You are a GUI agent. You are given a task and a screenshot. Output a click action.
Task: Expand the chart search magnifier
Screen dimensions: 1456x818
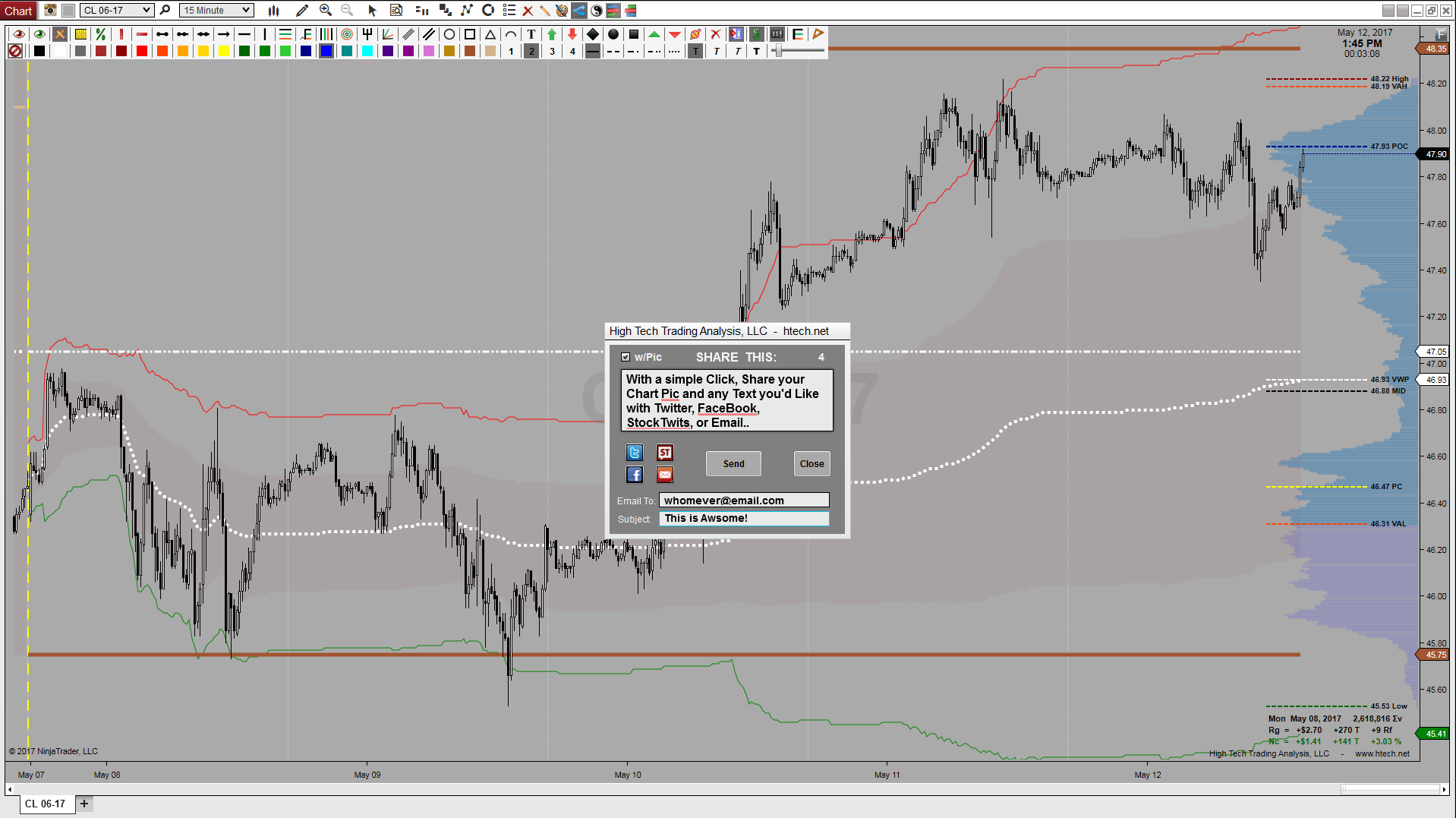(x=165, y=11)
